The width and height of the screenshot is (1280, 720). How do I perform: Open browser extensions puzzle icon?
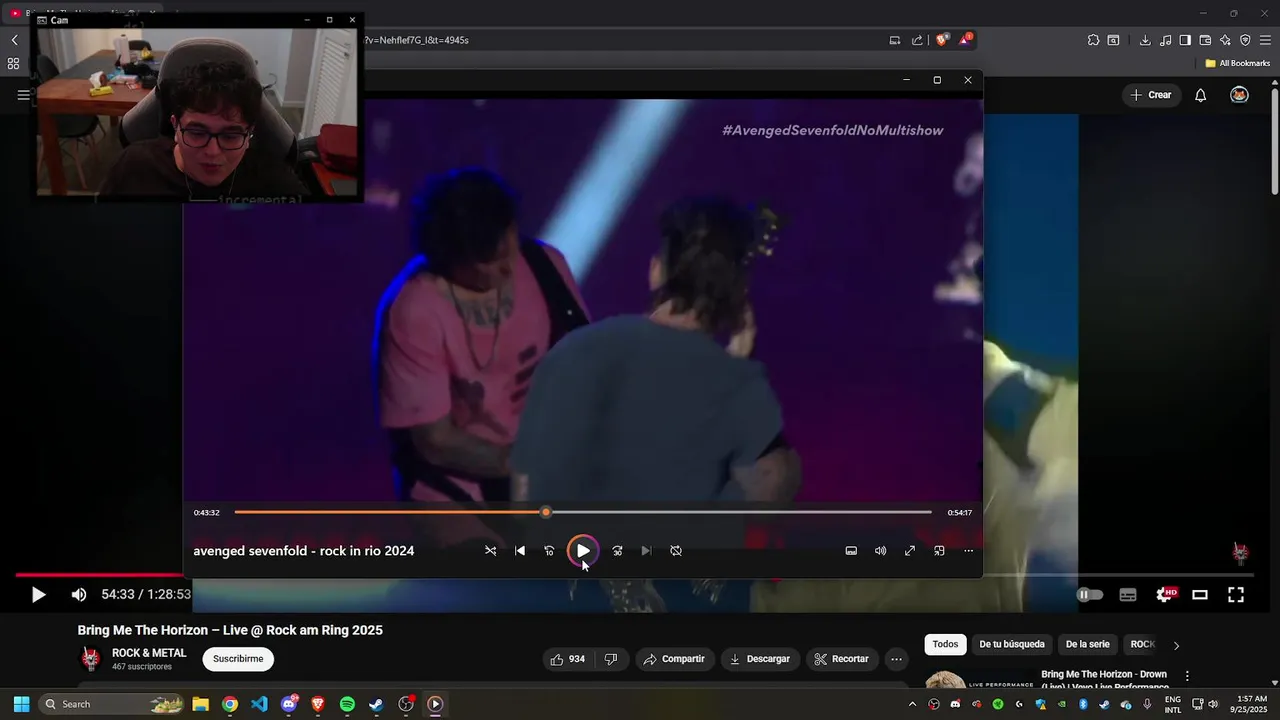(x=1093, y=40)
